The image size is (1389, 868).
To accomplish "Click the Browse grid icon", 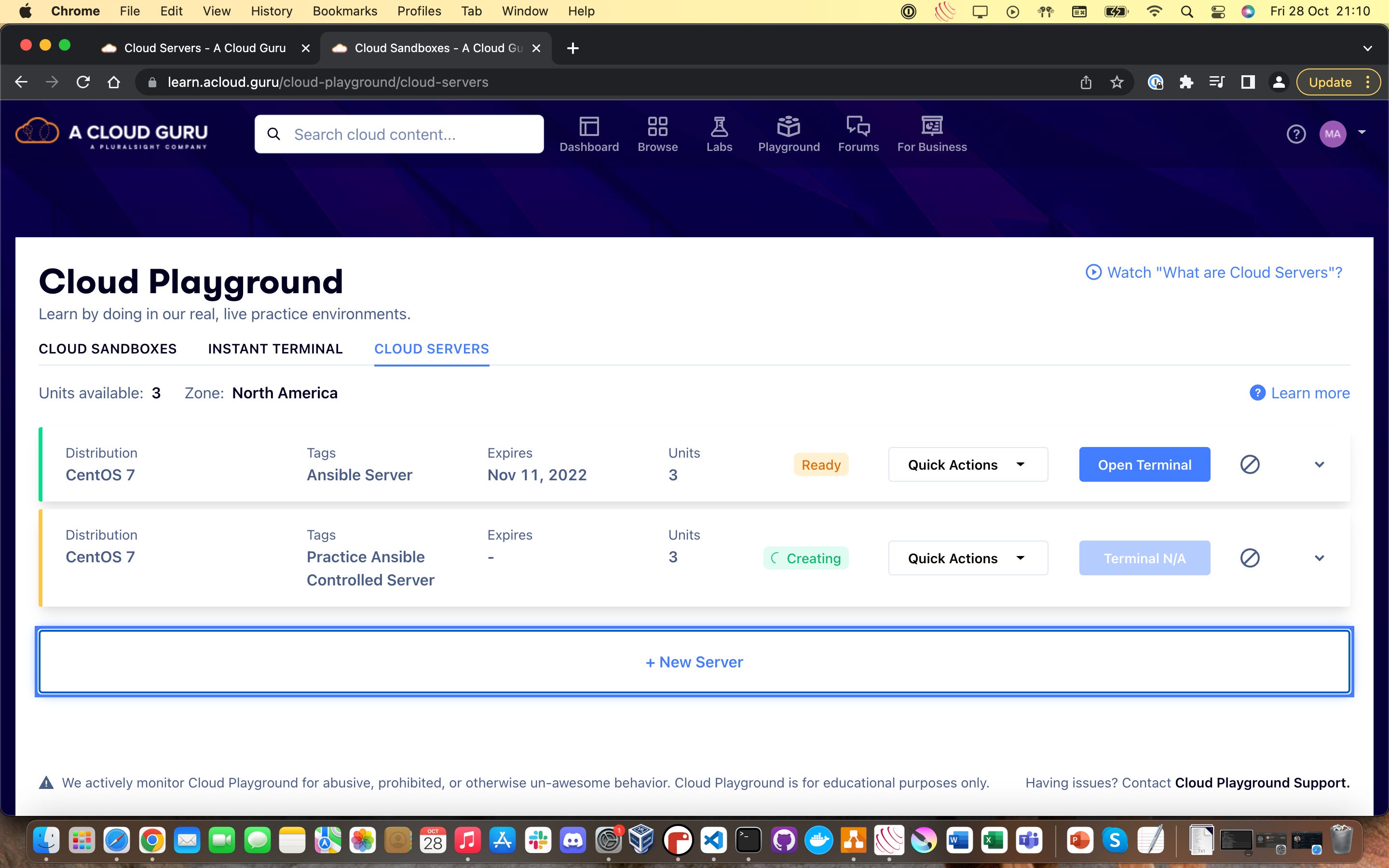I will pos(657,127).
